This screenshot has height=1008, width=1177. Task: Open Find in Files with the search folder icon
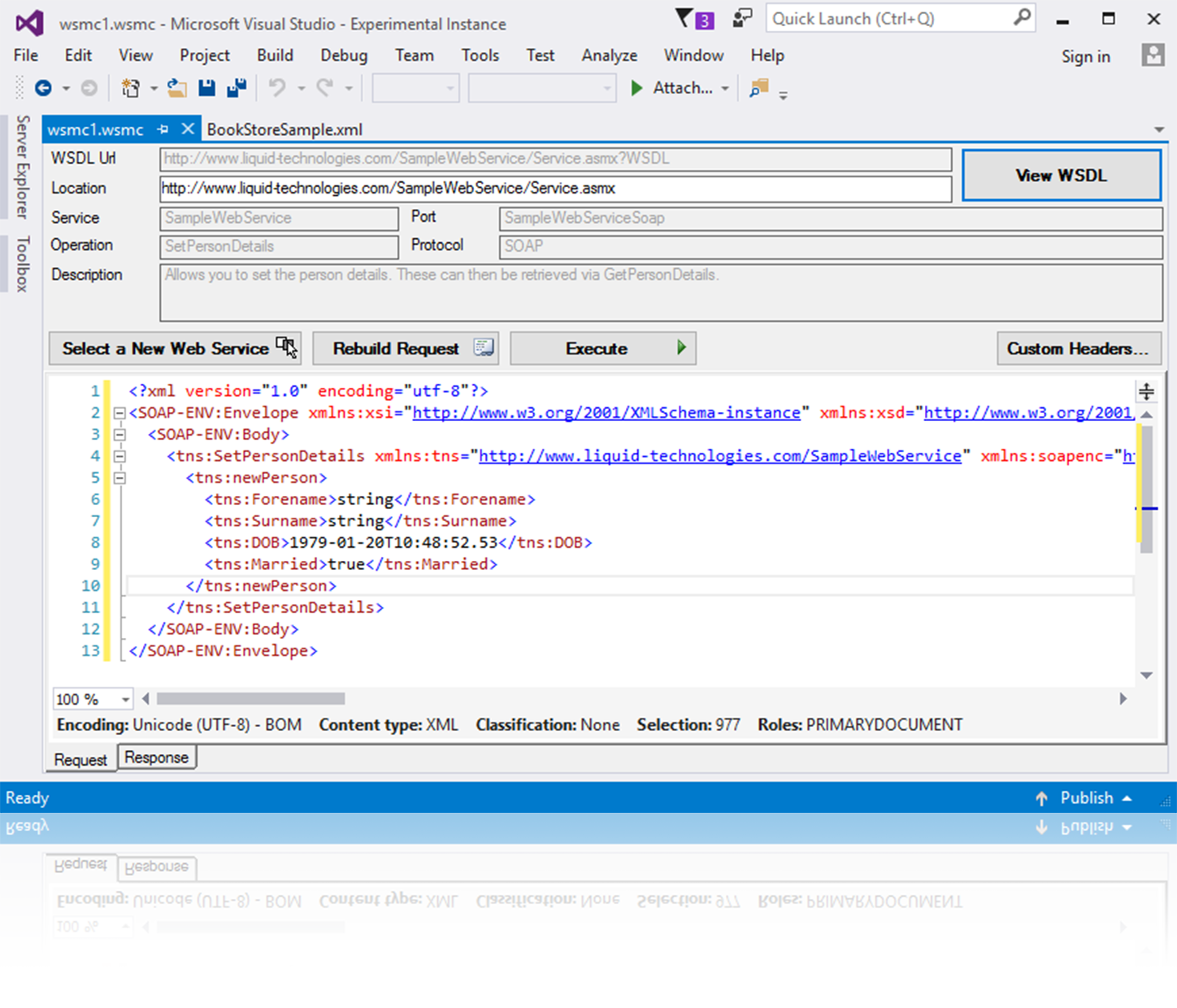pyautogui.click(x=759, y=88)
